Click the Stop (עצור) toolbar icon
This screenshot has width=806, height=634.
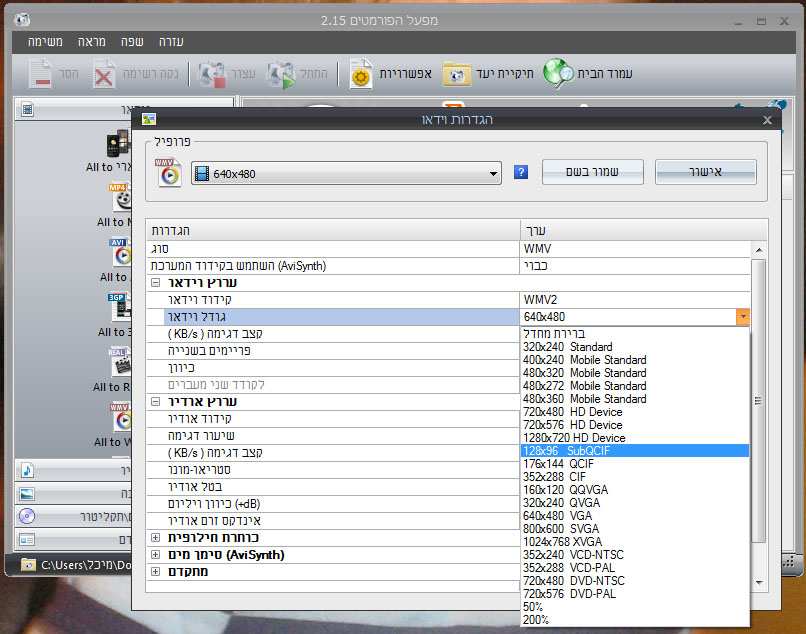(x=212, y=74)
